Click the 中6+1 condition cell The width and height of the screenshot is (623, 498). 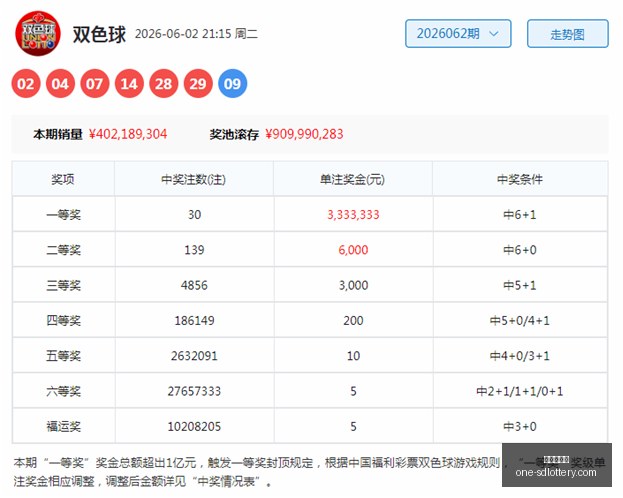coord(520,215)
